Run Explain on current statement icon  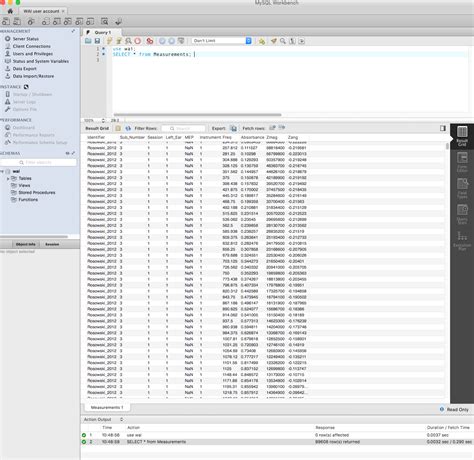click(x=128, y=41)
